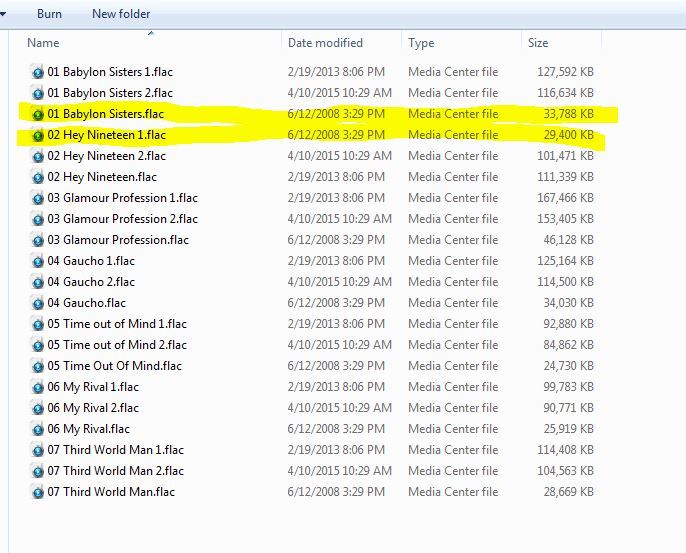Select icon of 05 Time out of Mind 1.flac
The image size is (686, 553).
38,324
